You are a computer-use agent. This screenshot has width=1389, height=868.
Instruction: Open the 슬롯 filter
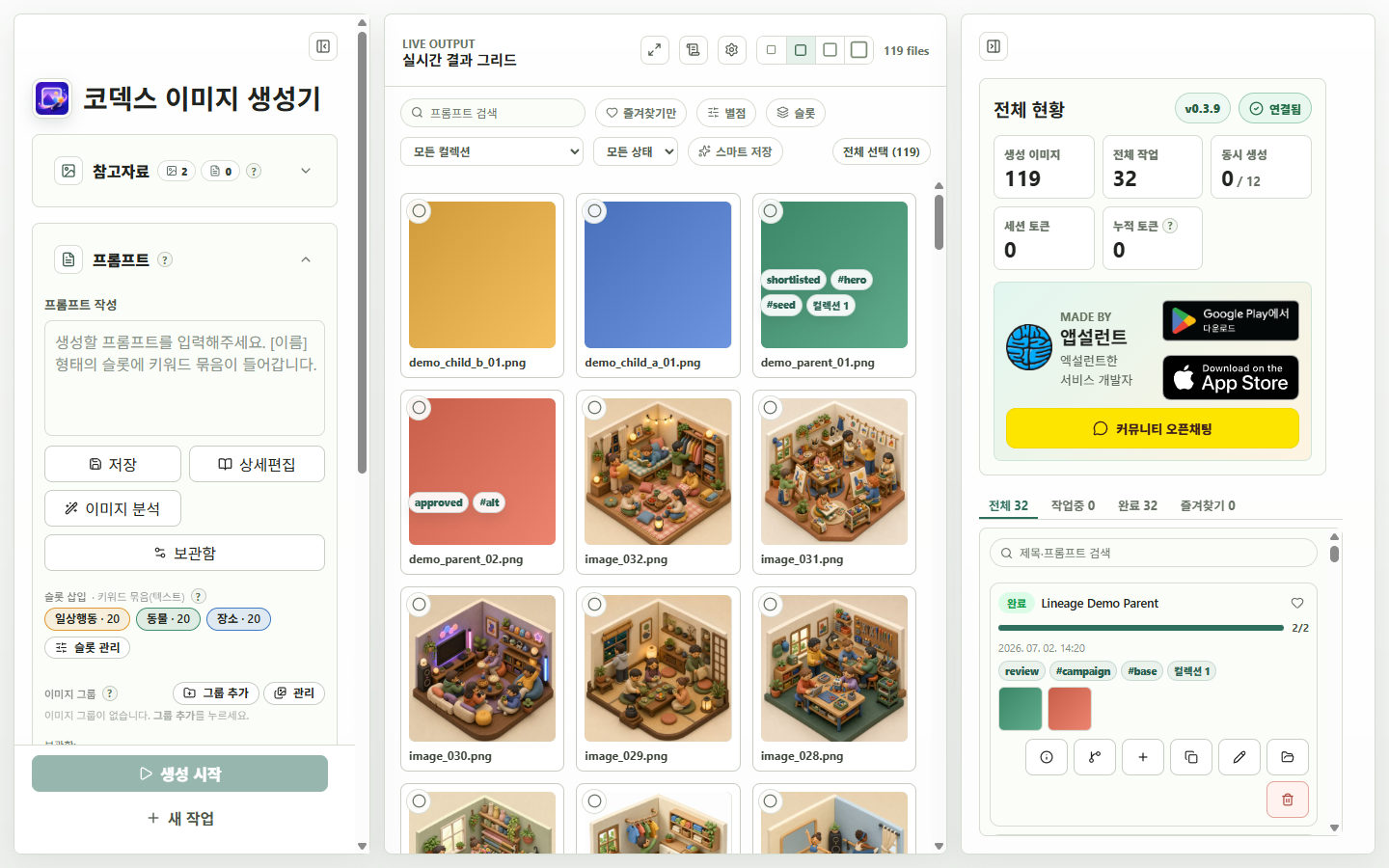coord(796,113)
